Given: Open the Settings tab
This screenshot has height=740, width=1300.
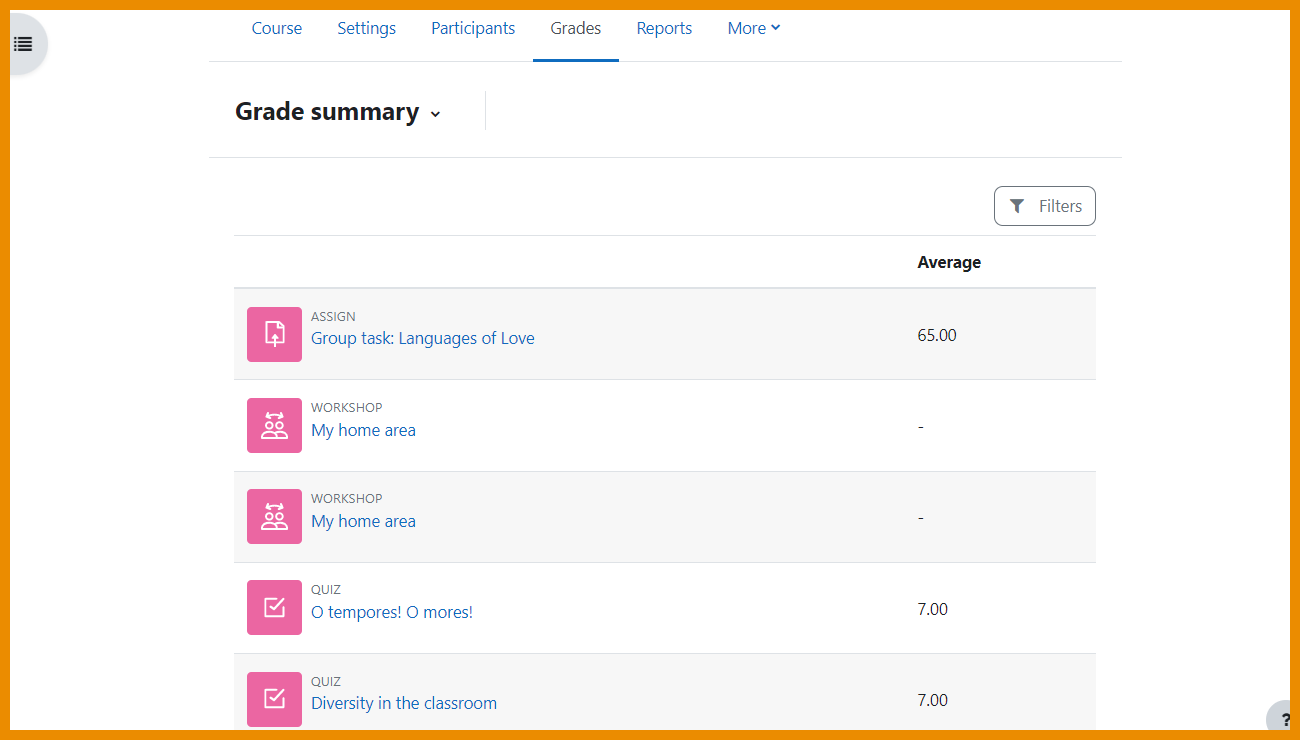Looking at the screenshot, I should (x=366, y=28).
